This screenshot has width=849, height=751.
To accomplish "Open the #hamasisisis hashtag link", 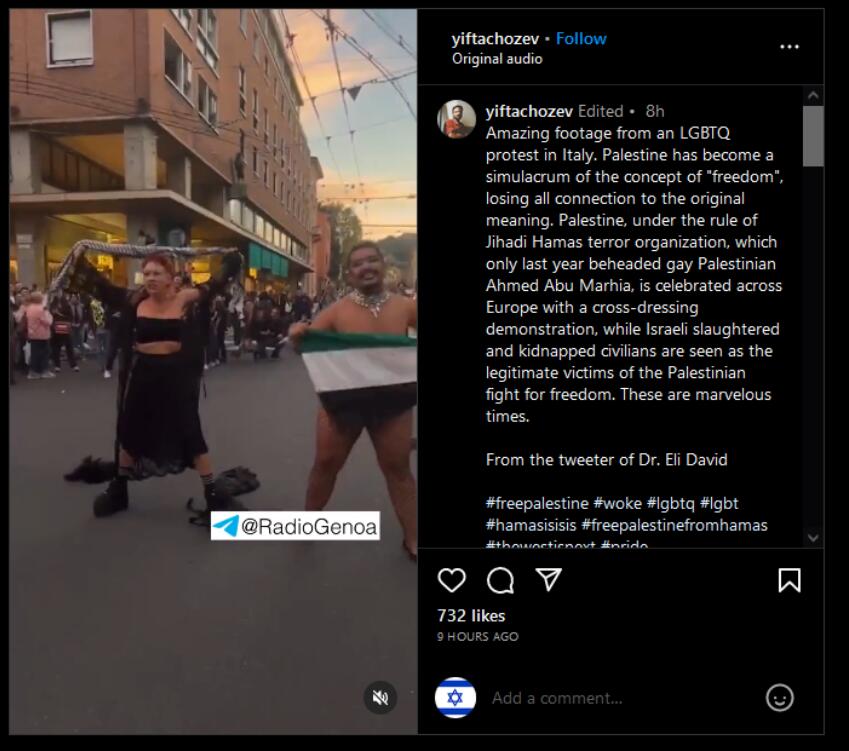I will click(531, 525).
